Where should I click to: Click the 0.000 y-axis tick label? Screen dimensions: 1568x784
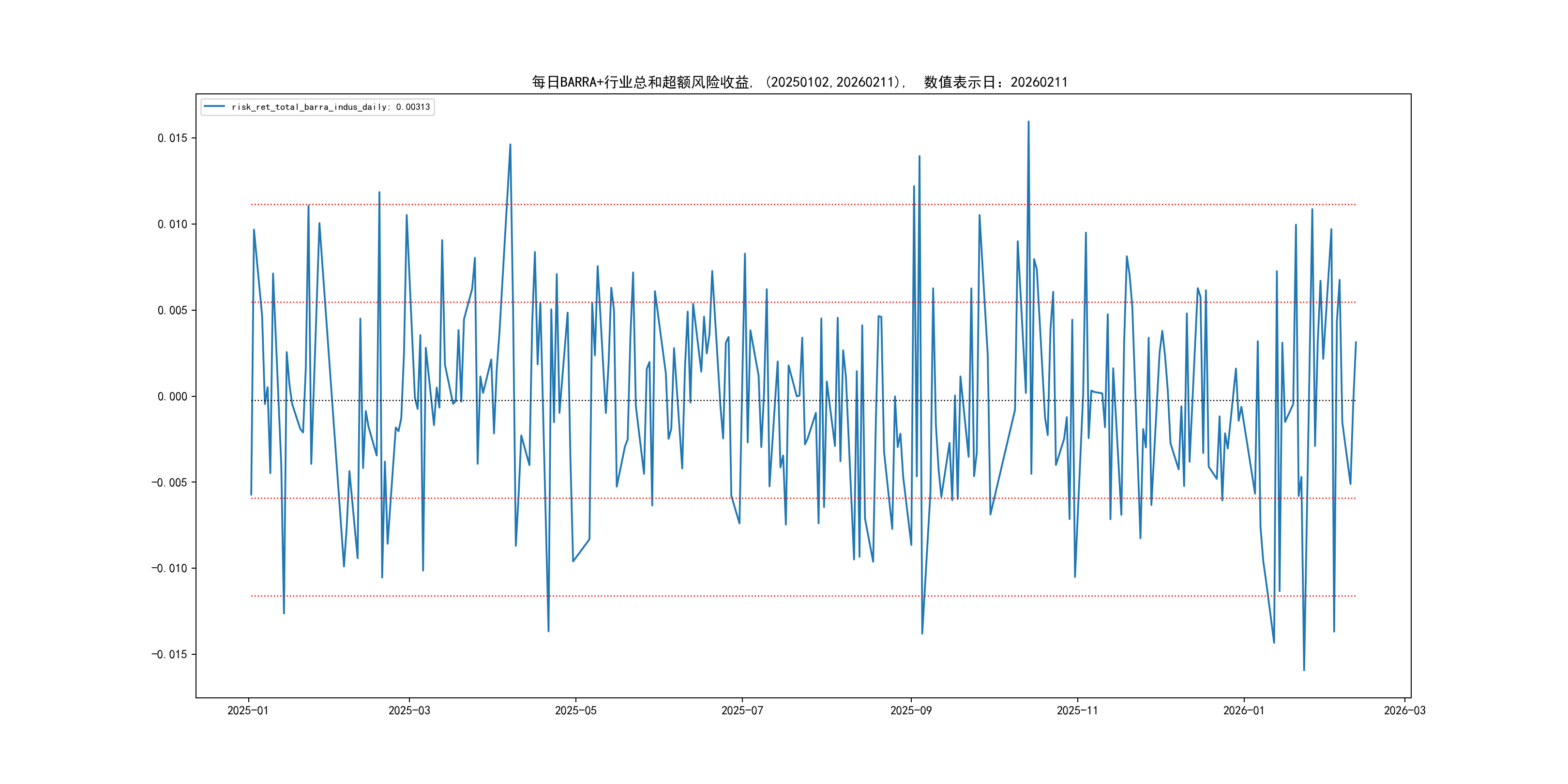coord(172,397)
